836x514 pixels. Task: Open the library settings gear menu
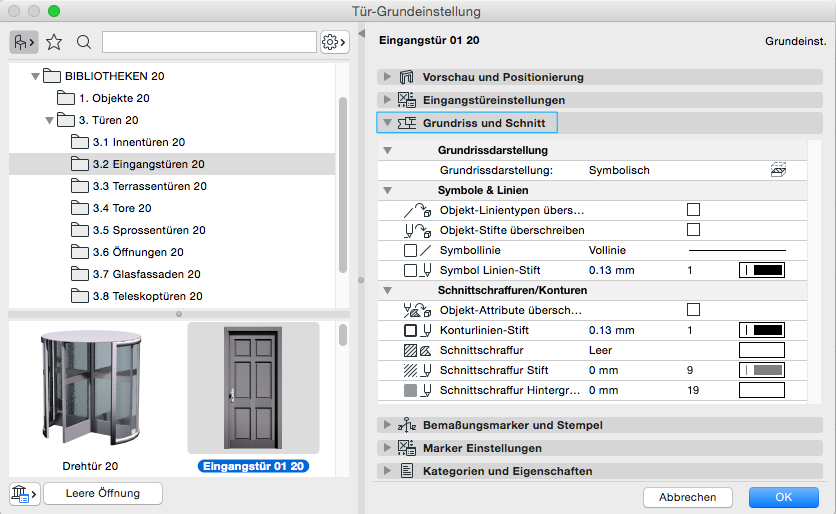click(x=334, y=42)
